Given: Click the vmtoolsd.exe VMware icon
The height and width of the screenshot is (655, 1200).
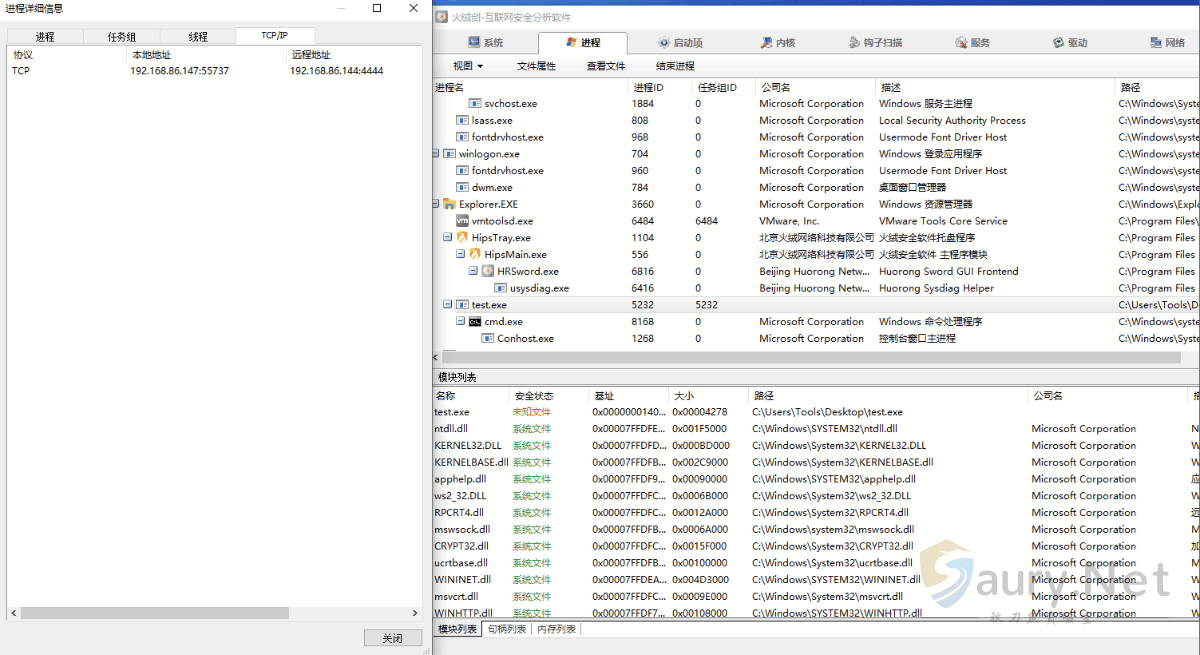Looking at the screenshot, I should [462, 221].
